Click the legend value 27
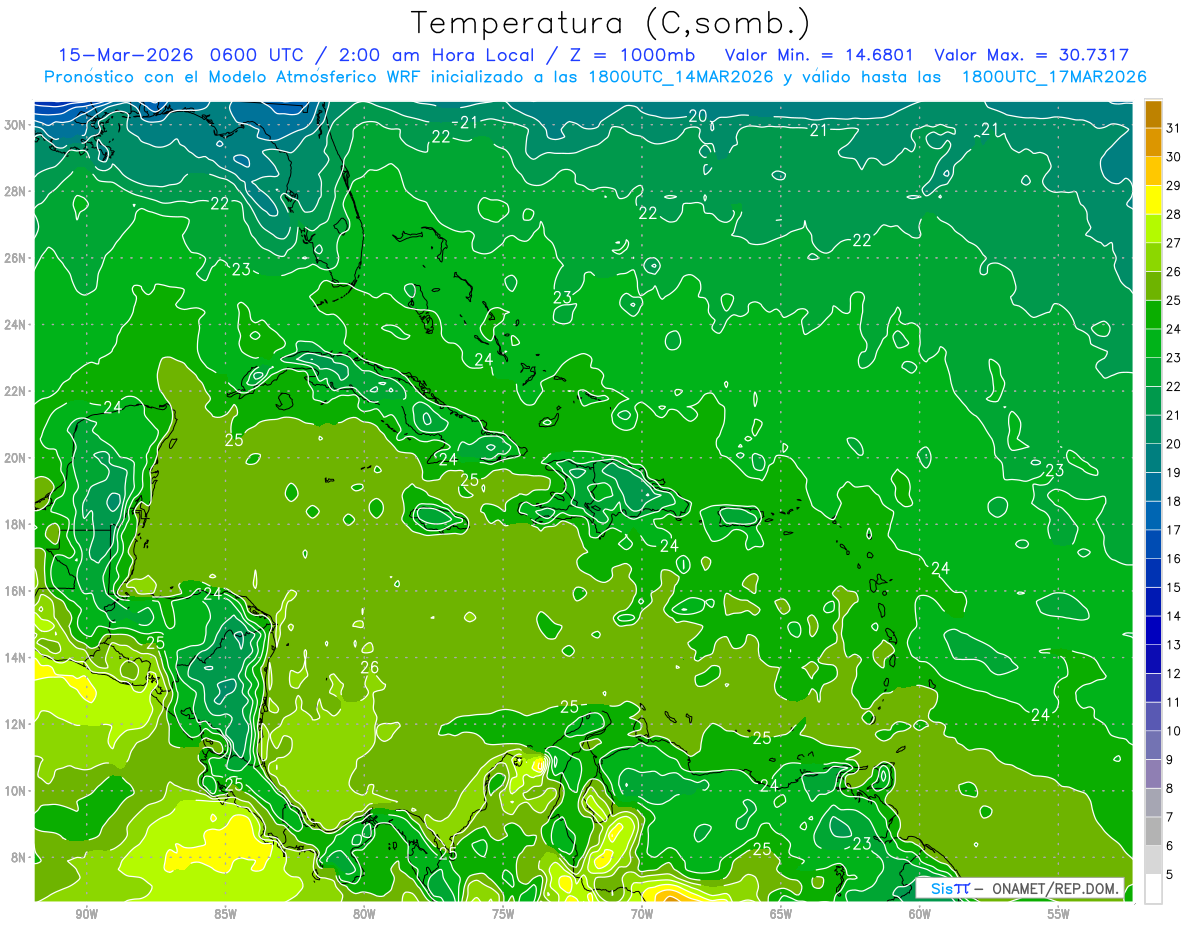 pyautogui.click(x=1173, y=243)
